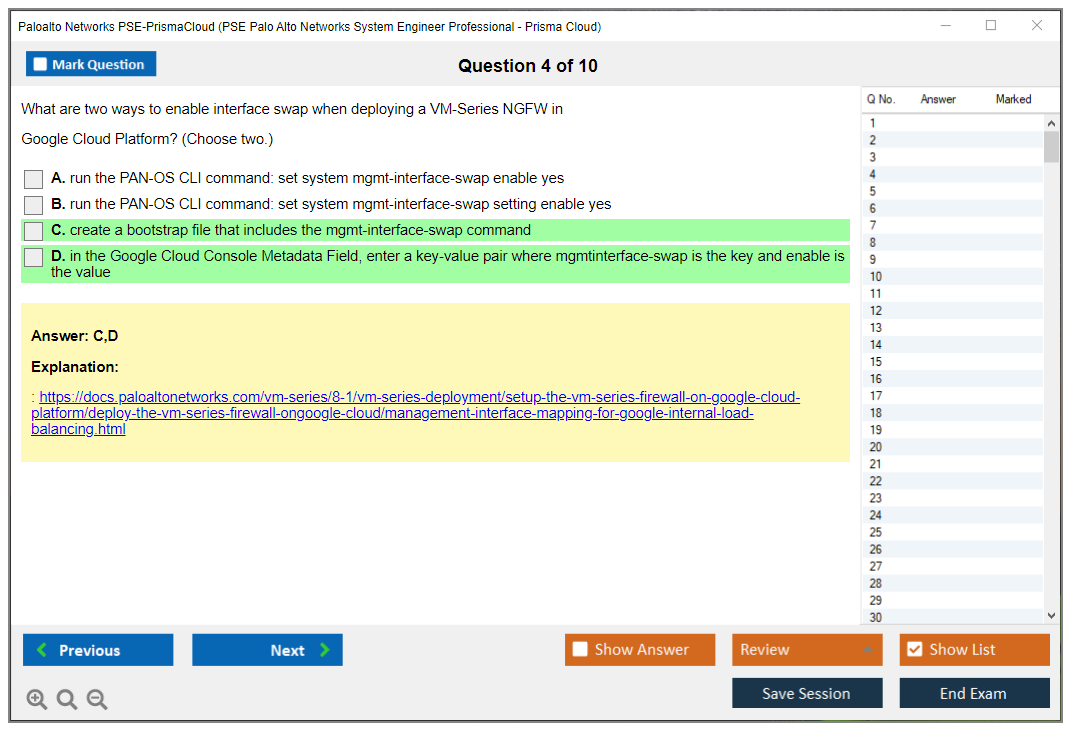
Task: Click the green left arrow on Previous
Action: (x=42, y=650)
